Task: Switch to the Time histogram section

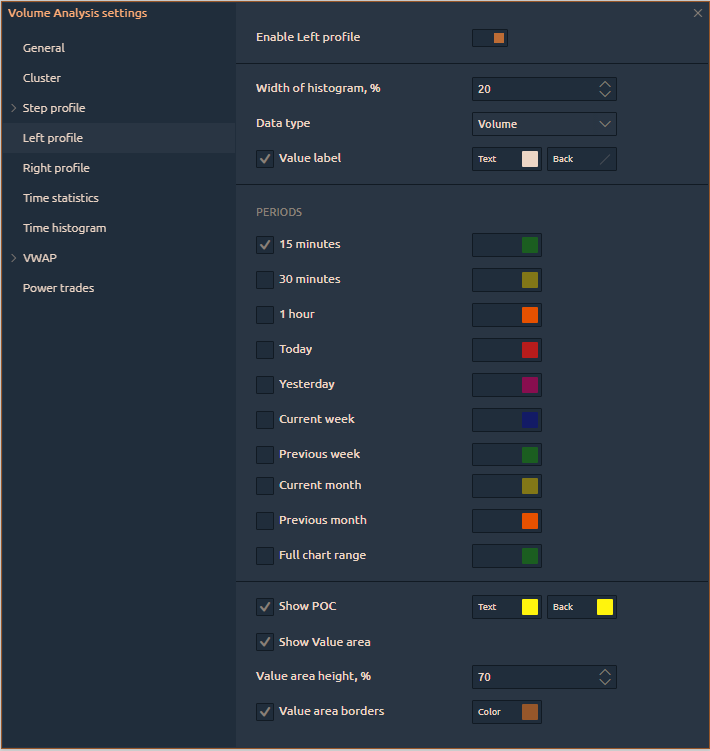Action: tap(64, 228)
